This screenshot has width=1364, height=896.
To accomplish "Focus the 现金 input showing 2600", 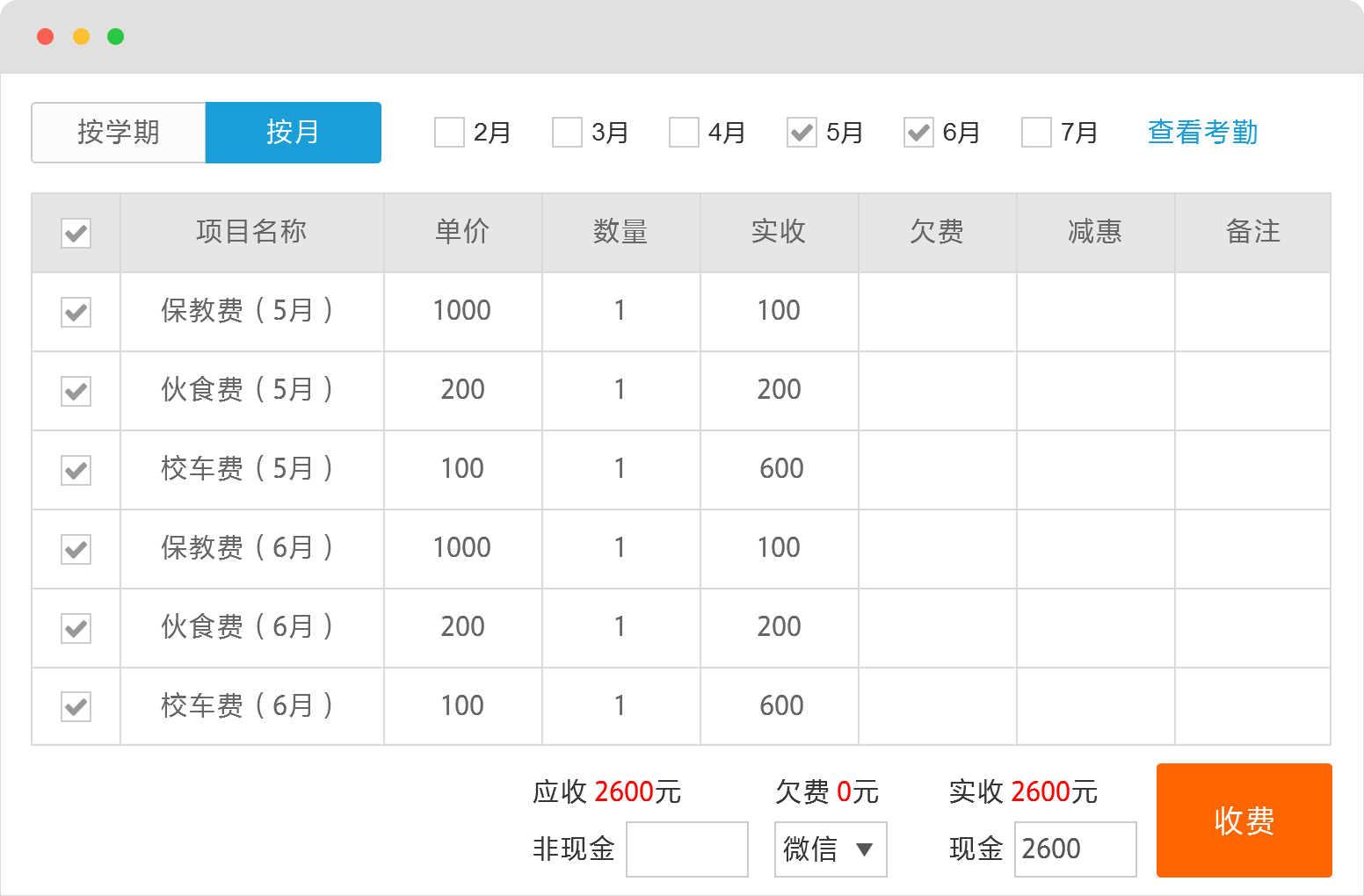I will tap(1075, 849).
